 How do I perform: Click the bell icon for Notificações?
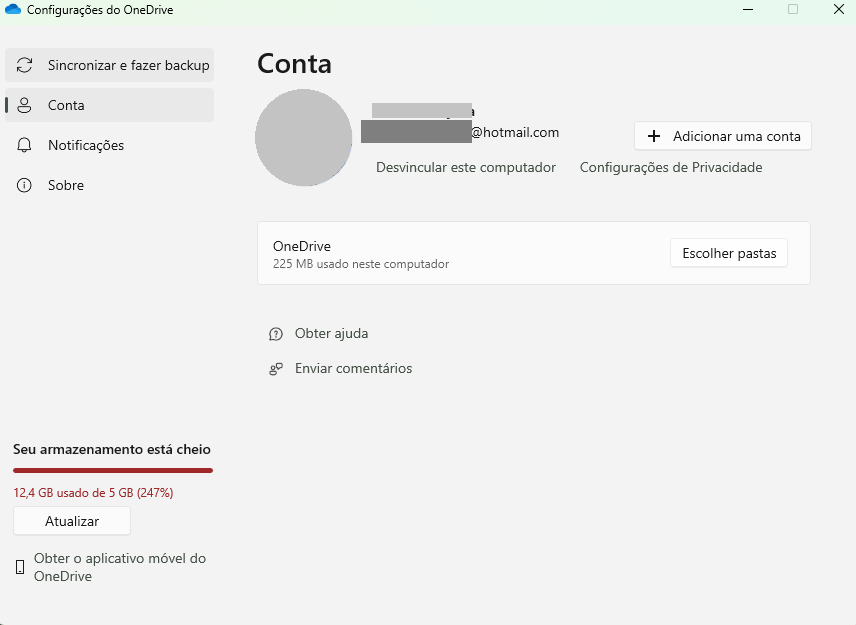click(25, 145)
